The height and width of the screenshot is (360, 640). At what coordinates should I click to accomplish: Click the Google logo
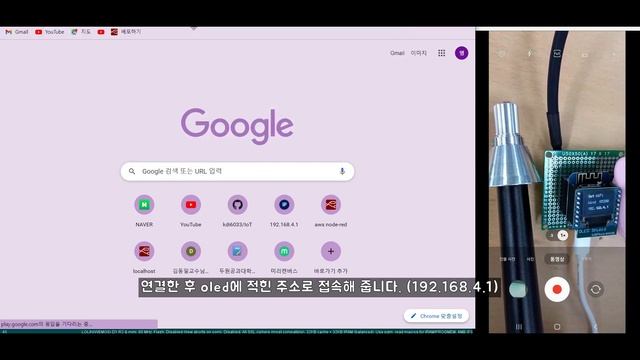[237, 126]
